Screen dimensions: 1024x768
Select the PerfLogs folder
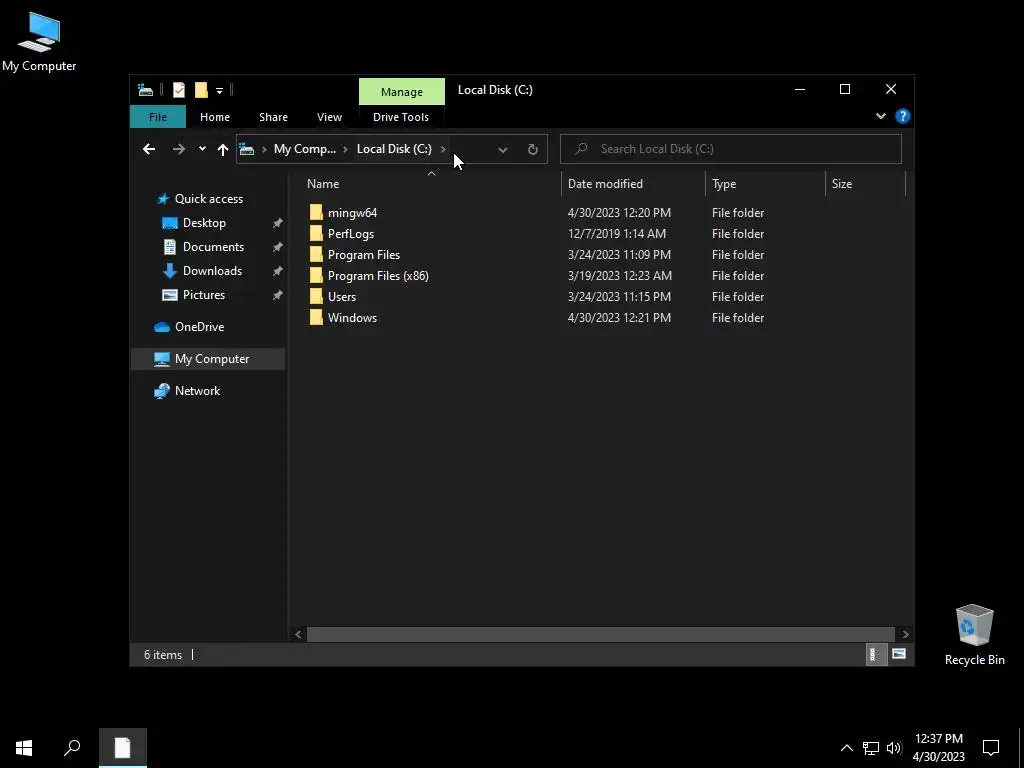pos(342,234)
